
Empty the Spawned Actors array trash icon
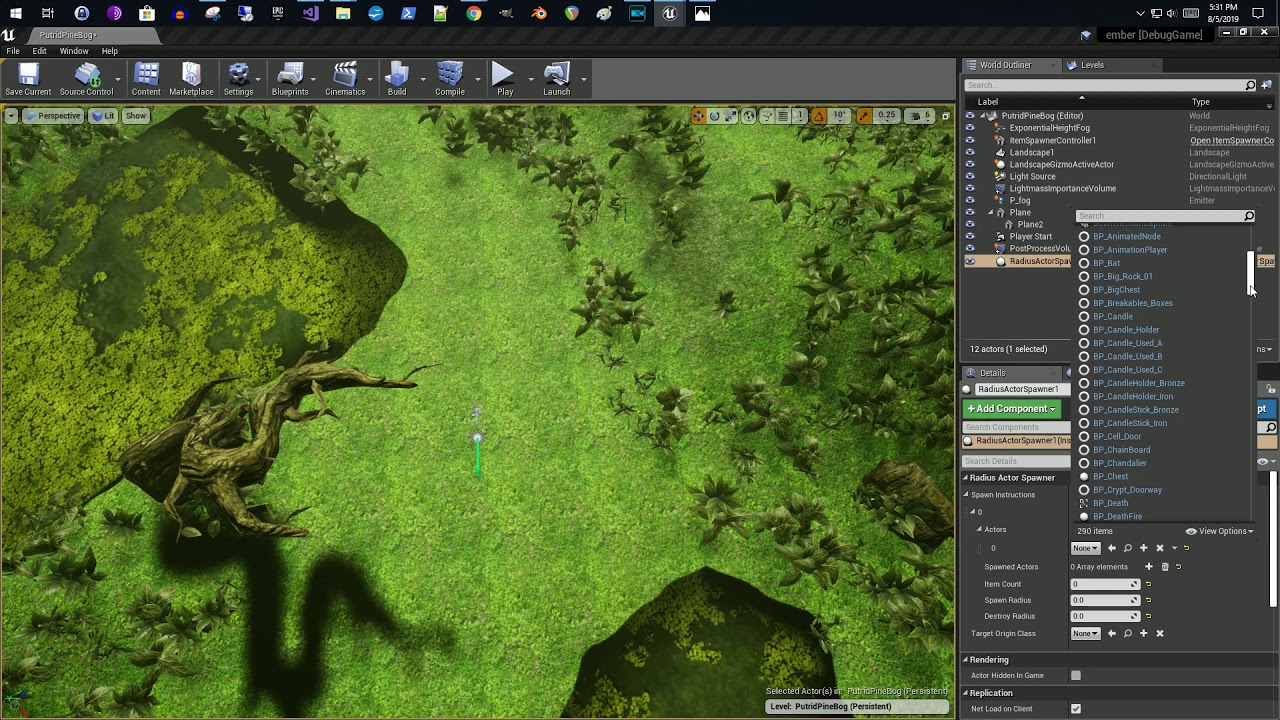1164,567
